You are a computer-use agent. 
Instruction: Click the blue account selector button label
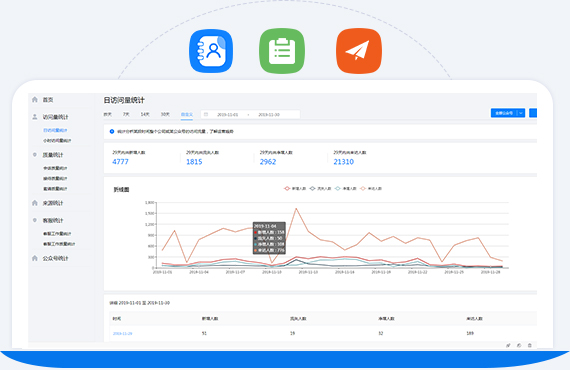[x=504, y=113]
